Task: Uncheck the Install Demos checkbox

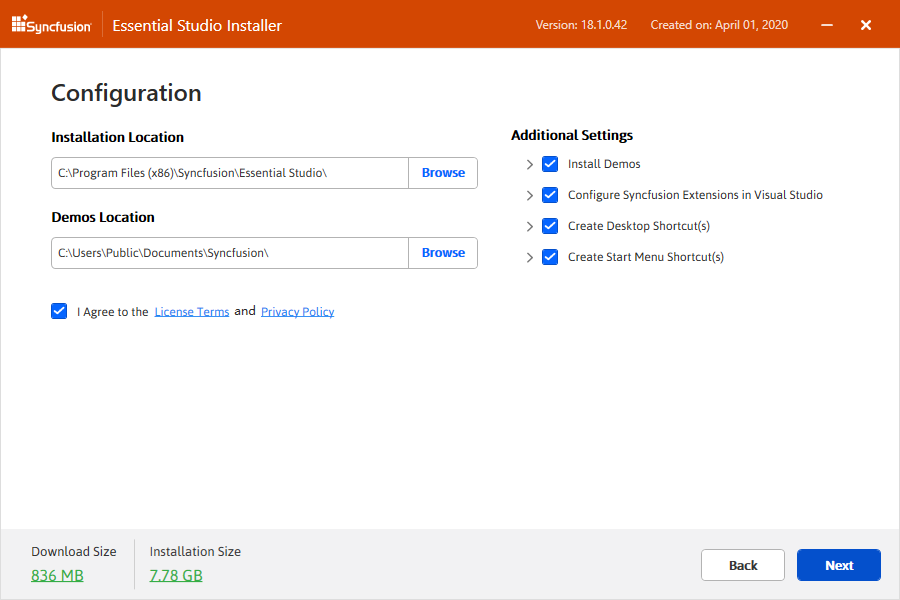Action: [550, 164]
